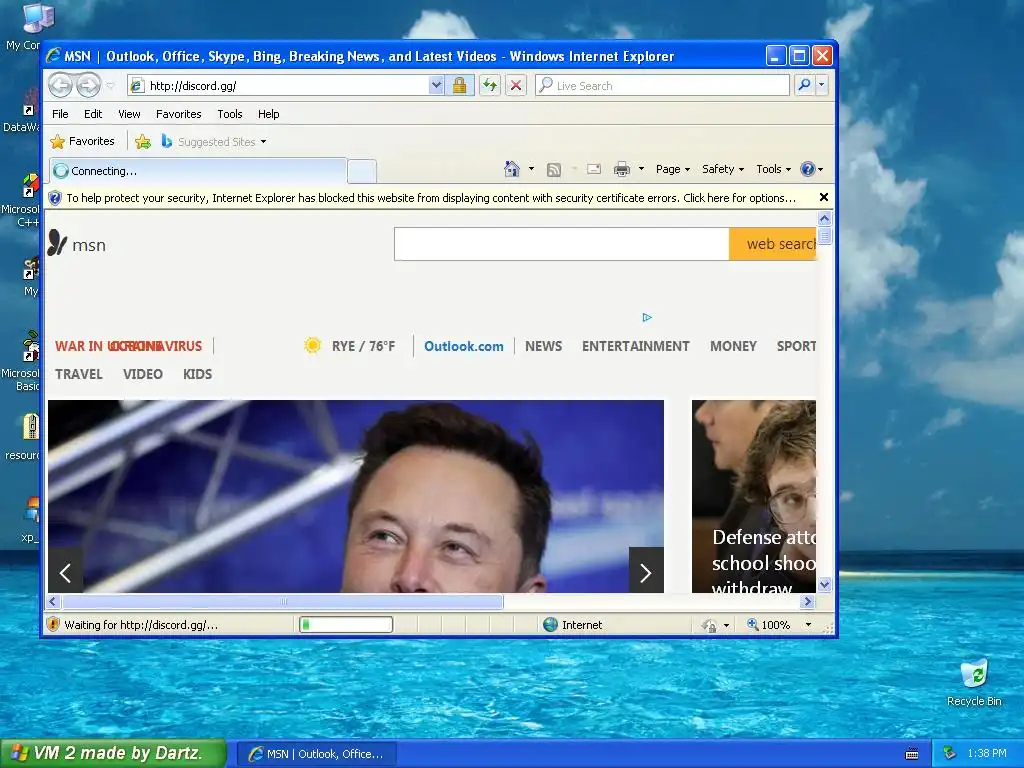Expand the Print options dropdown arrow

click(x=641, y=169)
